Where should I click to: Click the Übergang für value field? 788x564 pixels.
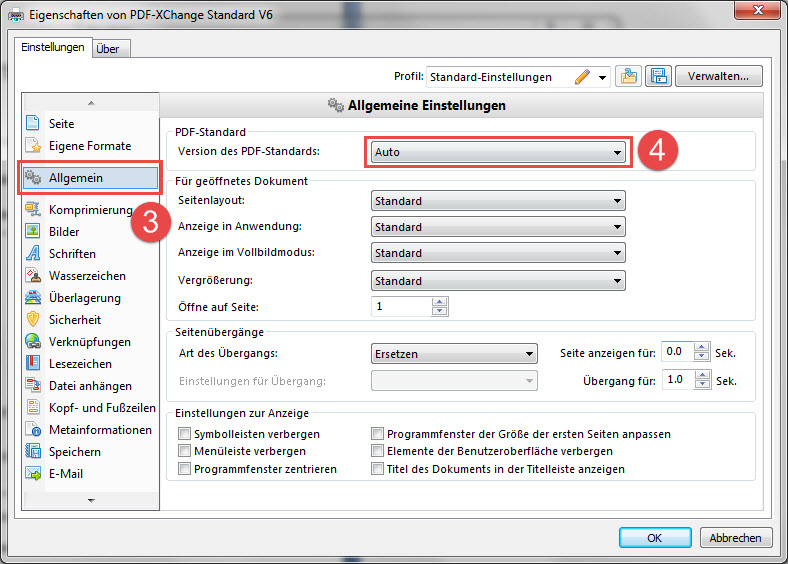tap(678, 380)
